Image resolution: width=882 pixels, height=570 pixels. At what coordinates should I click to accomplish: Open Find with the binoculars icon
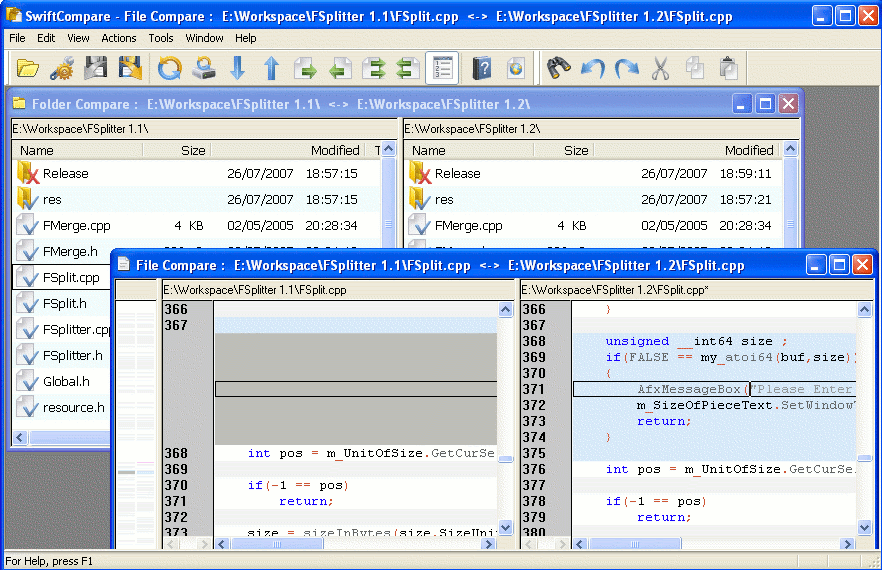(x=559, y=68)
